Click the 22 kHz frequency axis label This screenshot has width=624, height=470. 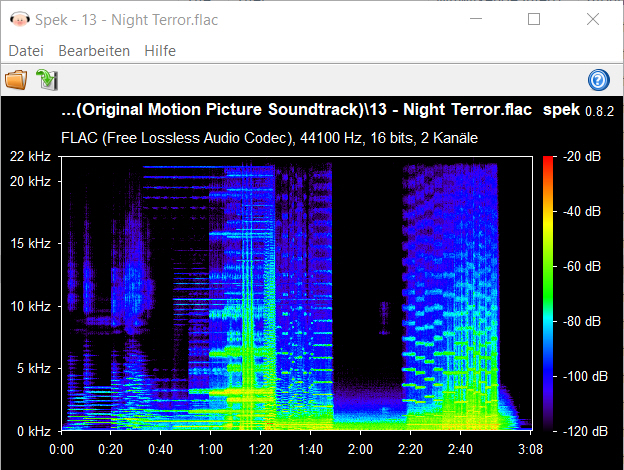click(30, 156)
